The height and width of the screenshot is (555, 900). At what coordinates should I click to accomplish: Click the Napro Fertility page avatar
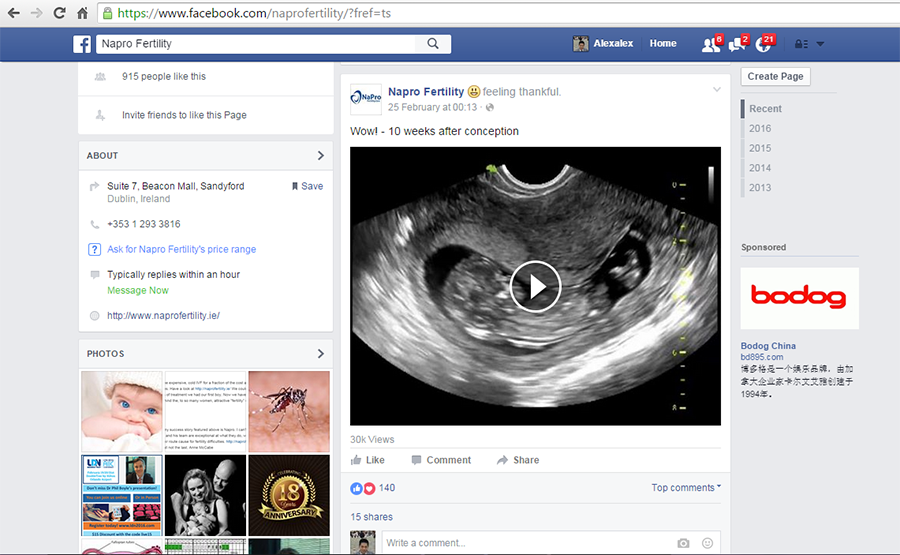pyautogui.click(x=366, y=99)
